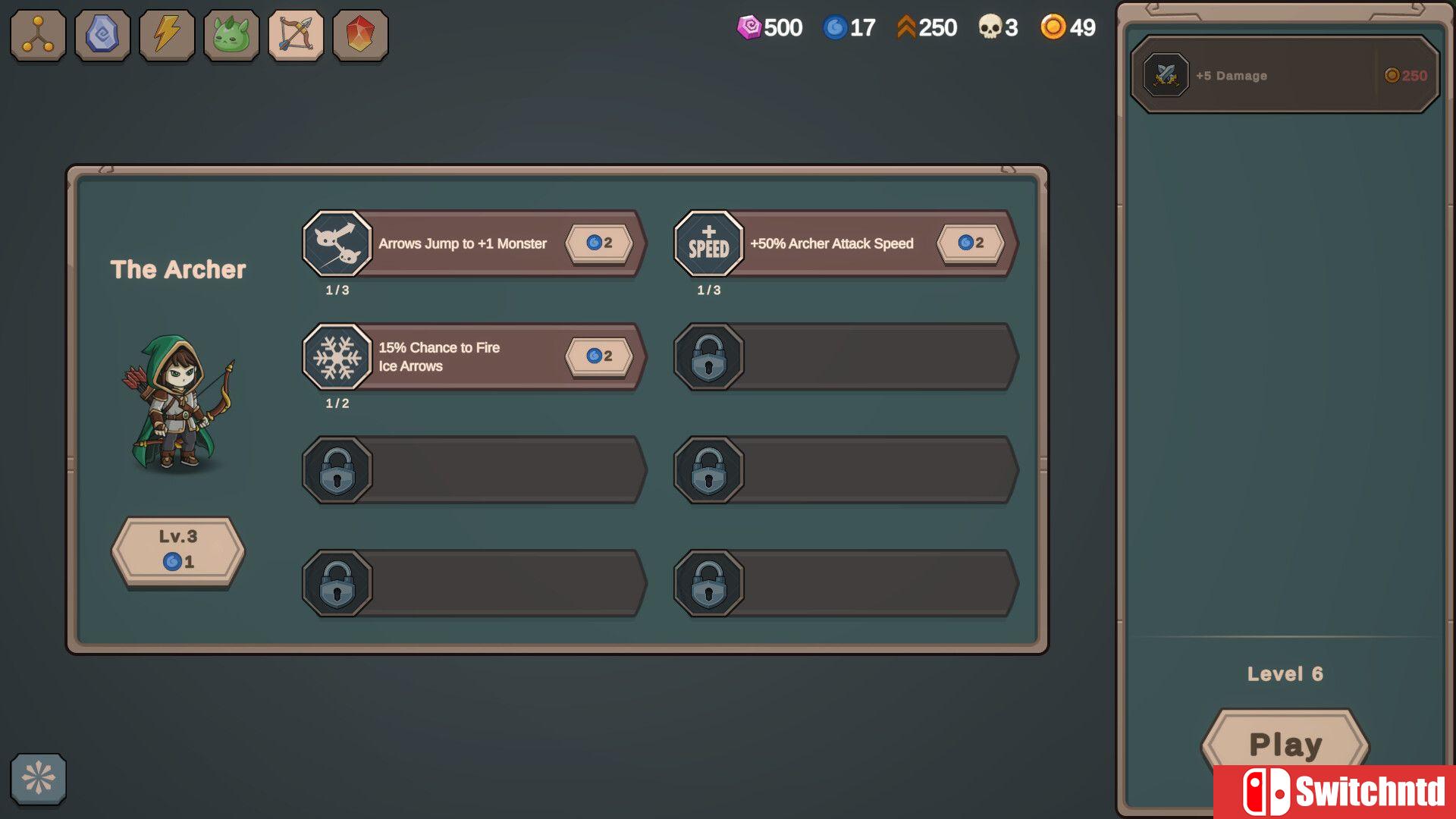Click The Archer title text
The height and width of the screenshot is (819, 1456).
click(178, 269)
